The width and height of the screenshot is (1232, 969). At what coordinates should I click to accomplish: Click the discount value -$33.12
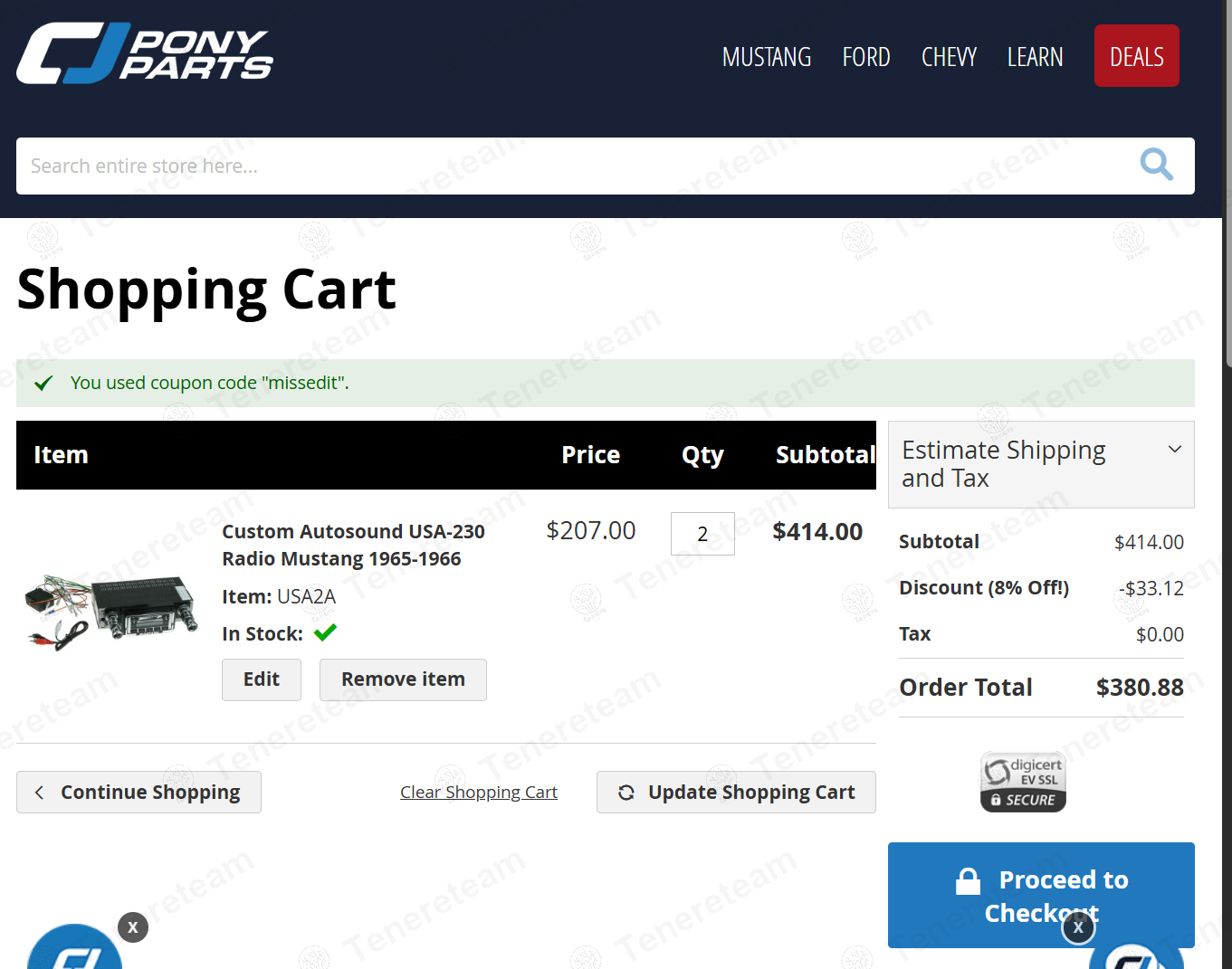point(1151,588)
